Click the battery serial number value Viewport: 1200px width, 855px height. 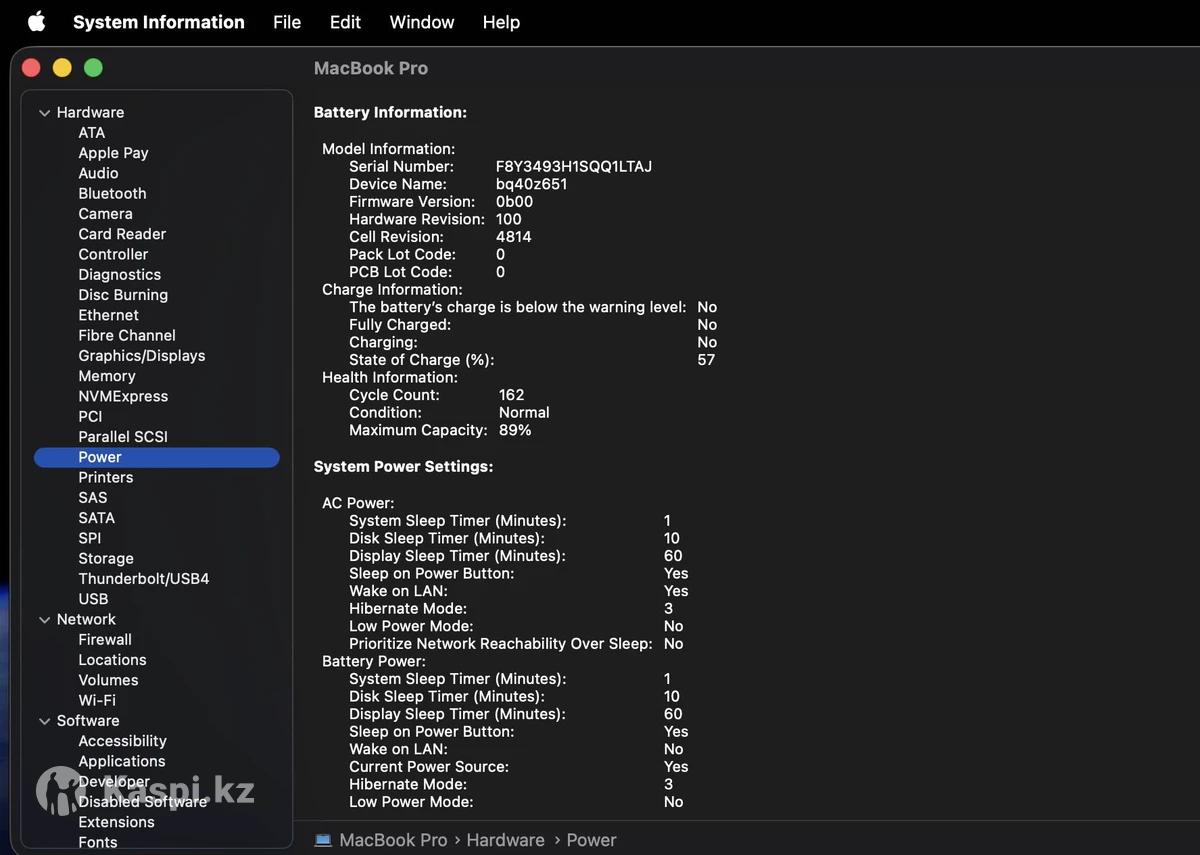click(574, 167)
